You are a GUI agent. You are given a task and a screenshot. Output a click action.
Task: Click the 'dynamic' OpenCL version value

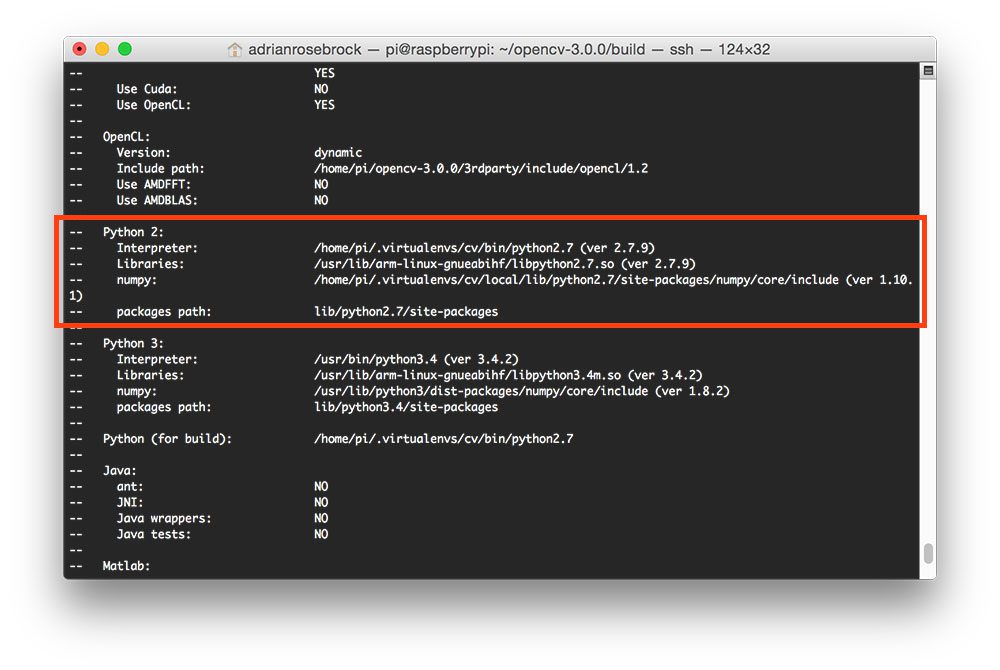tap(338, 152)
